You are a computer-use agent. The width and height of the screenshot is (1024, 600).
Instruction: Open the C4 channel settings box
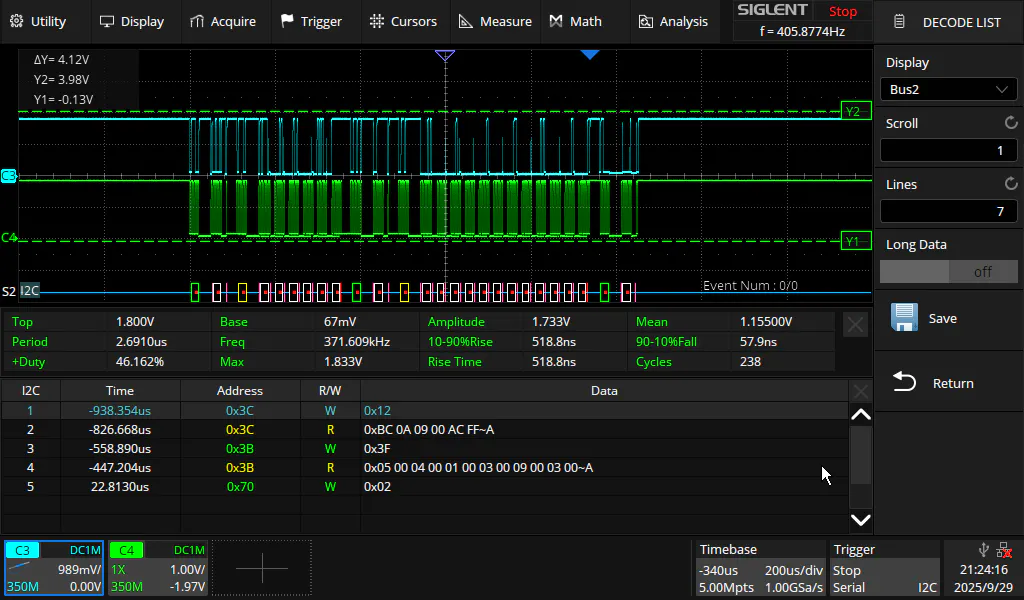(x=156, y=568)
